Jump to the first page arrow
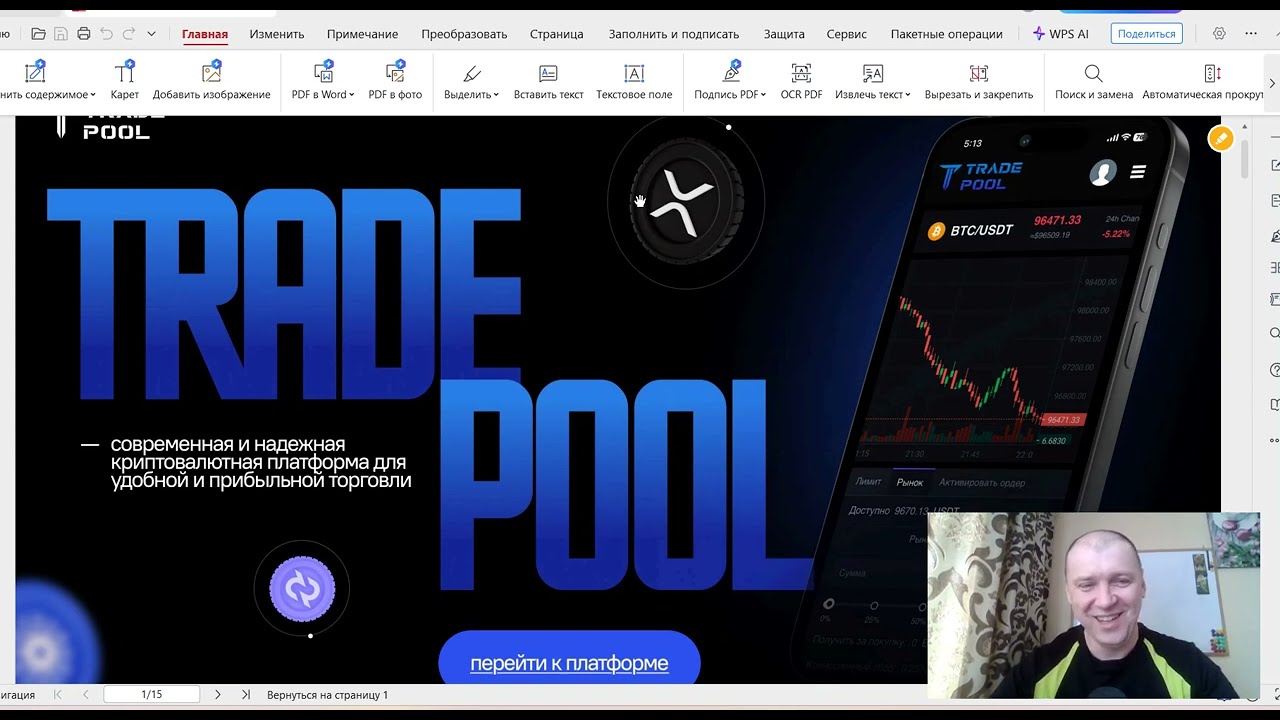 (57, 694)
